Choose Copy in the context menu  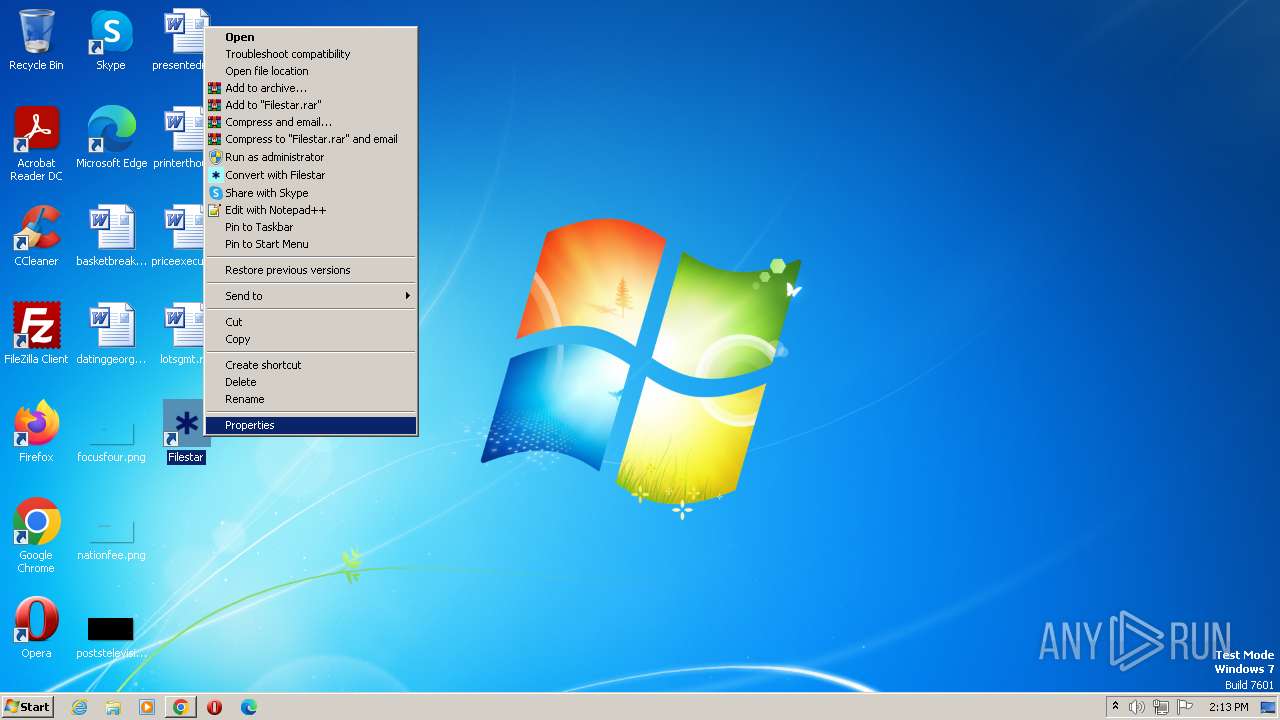tap(311, 339)
